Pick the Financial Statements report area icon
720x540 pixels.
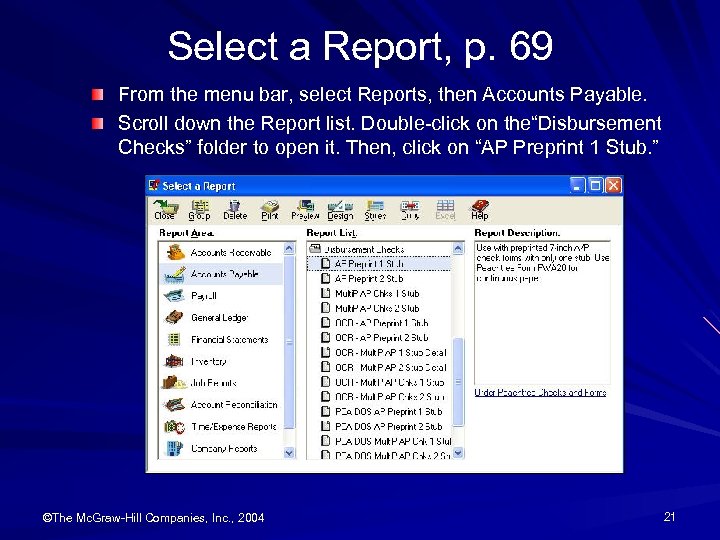point(174,339)
